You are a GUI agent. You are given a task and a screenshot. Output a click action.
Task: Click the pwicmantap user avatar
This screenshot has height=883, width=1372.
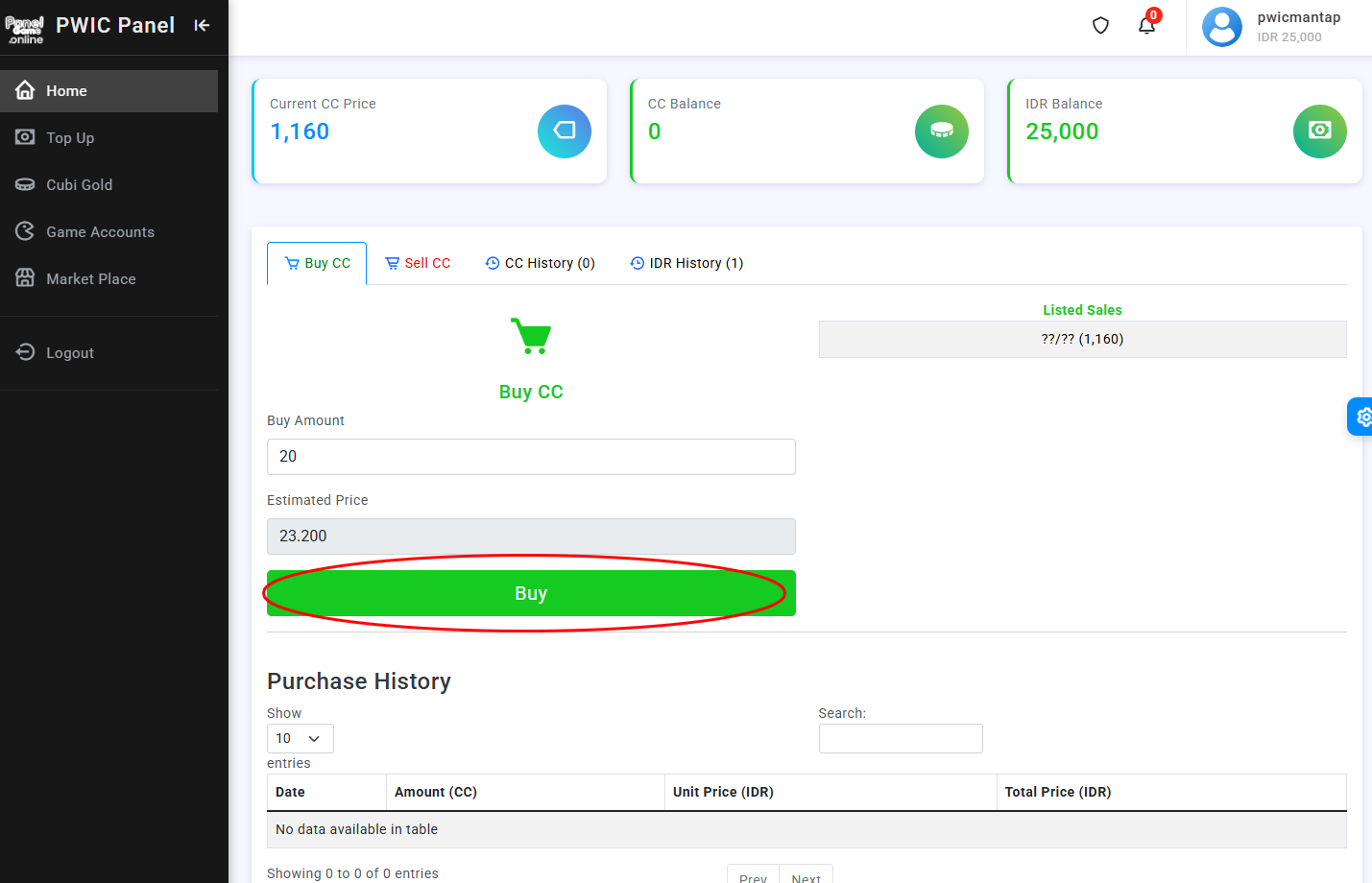(1221, 27)
